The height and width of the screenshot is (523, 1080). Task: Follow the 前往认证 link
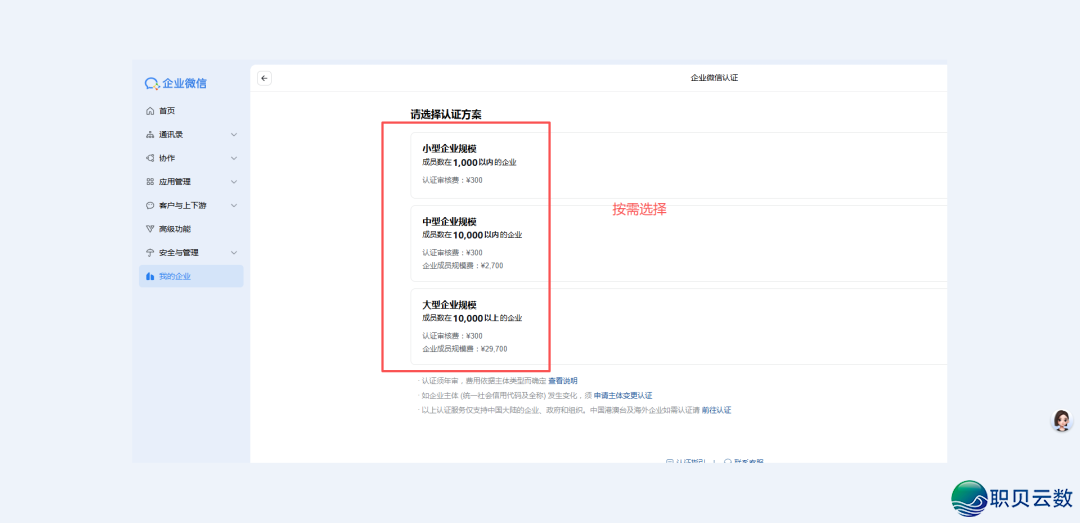[x=716, y=410]
